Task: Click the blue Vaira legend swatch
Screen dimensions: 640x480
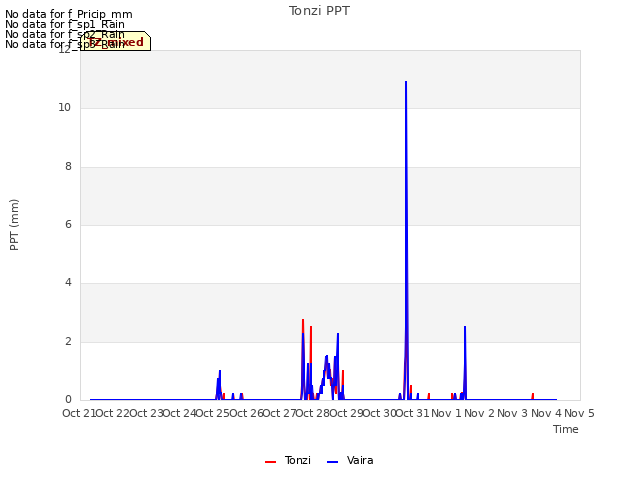Action: [333, 462]
